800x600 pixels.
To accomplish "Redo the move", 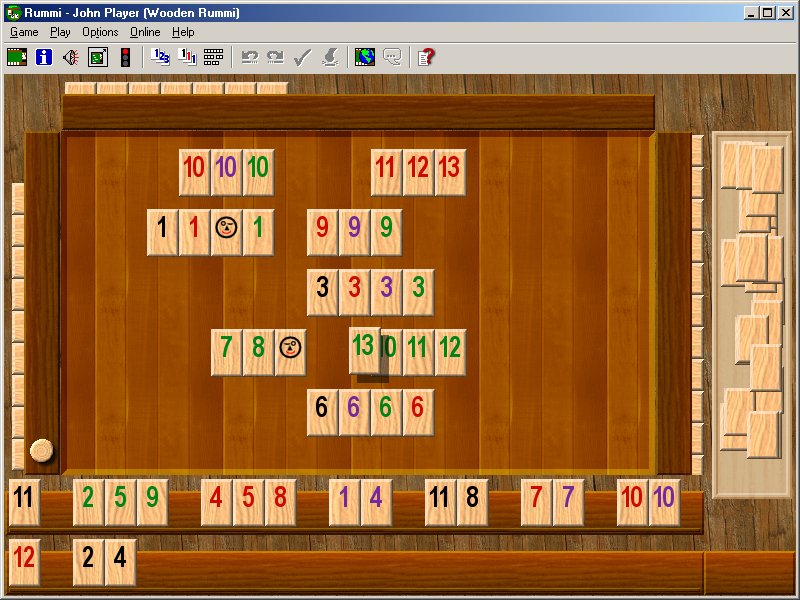I will [276, 57].
